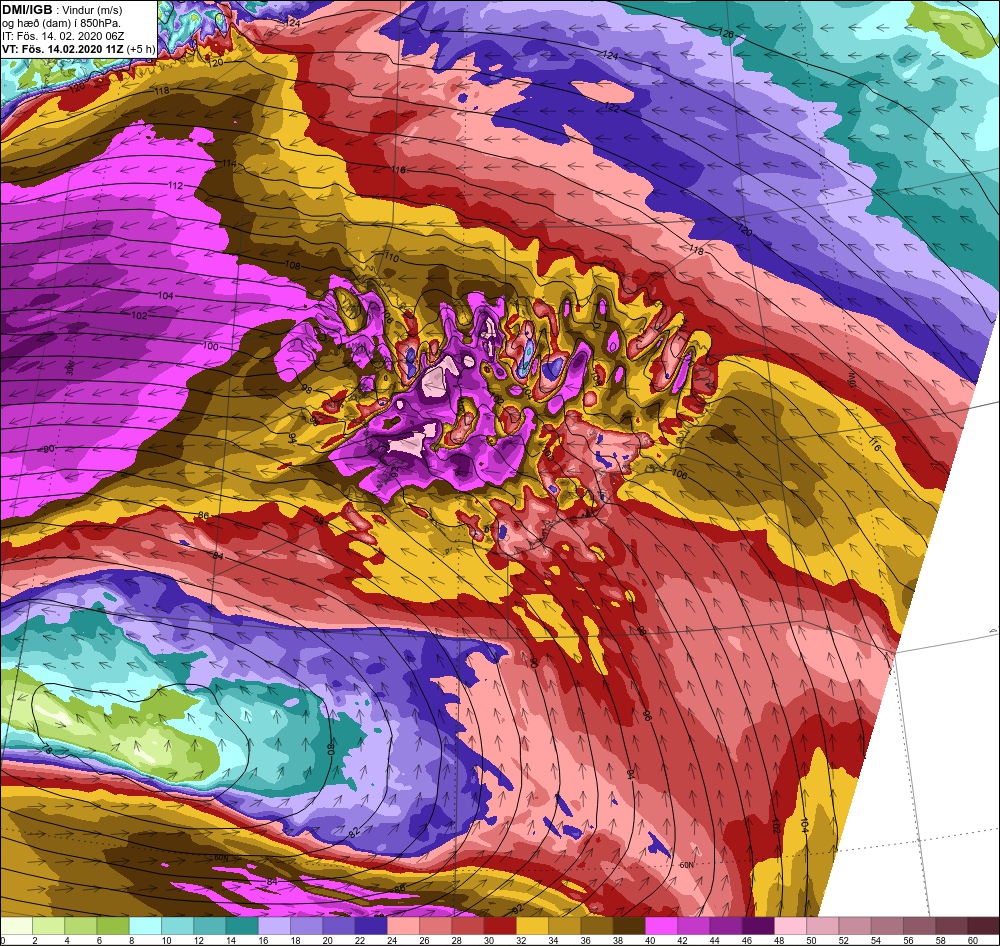Select the '110' contour label

click(392, 258)
